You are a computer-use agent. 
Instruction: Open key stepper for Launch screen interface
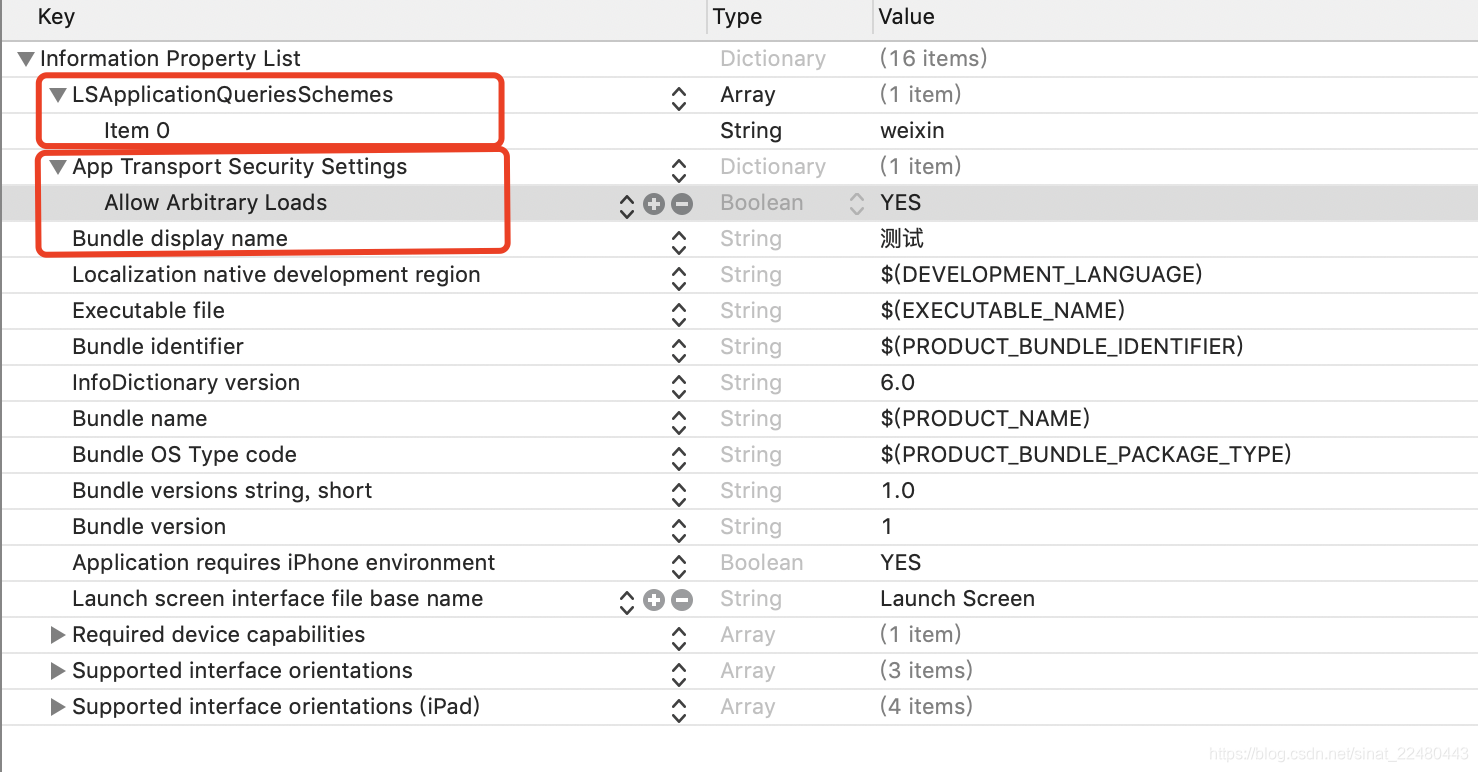coord(627,600)
